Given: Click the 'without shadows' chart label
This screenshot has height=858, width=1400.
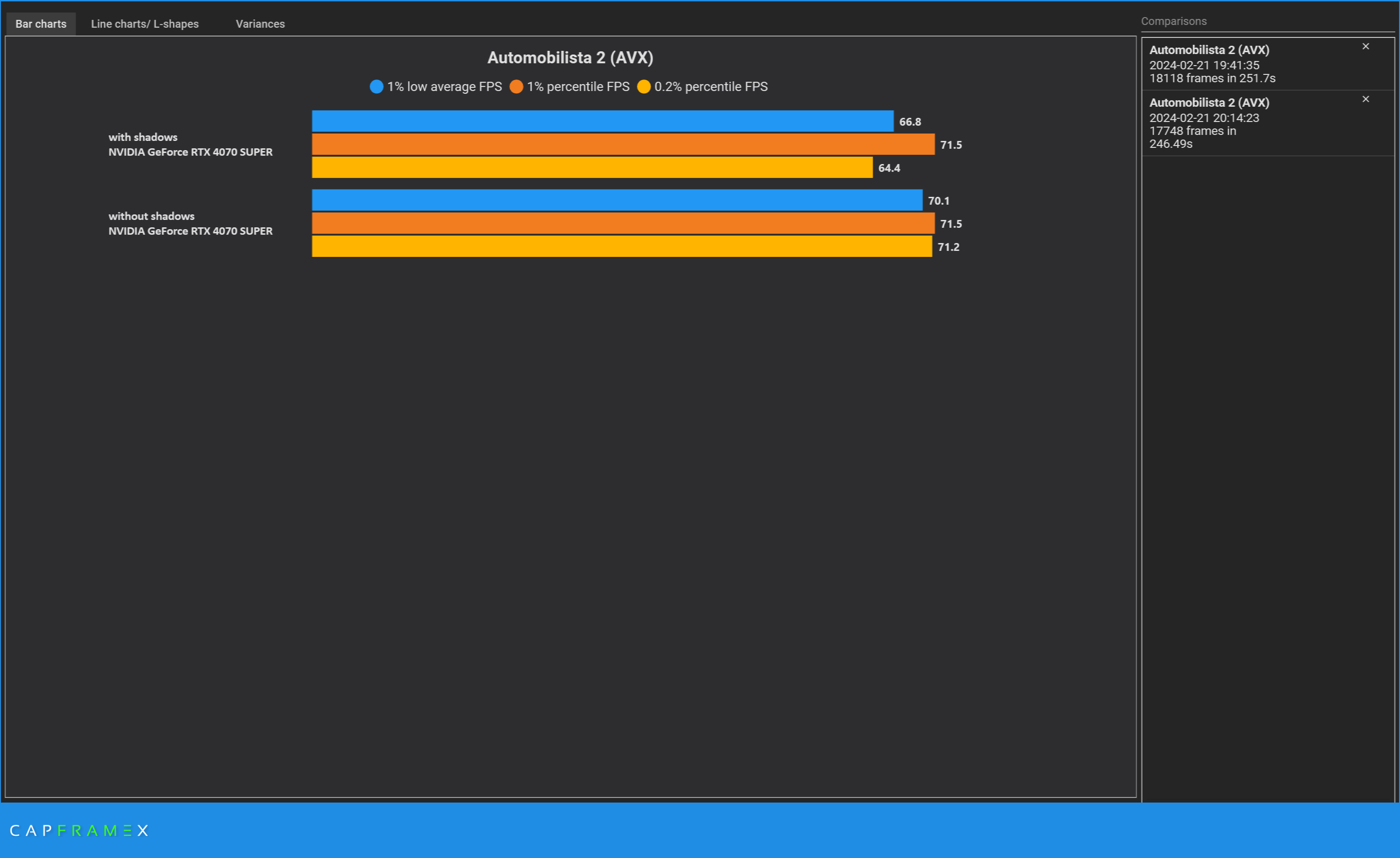Looking at the screenshot, I should coord(151,217).
